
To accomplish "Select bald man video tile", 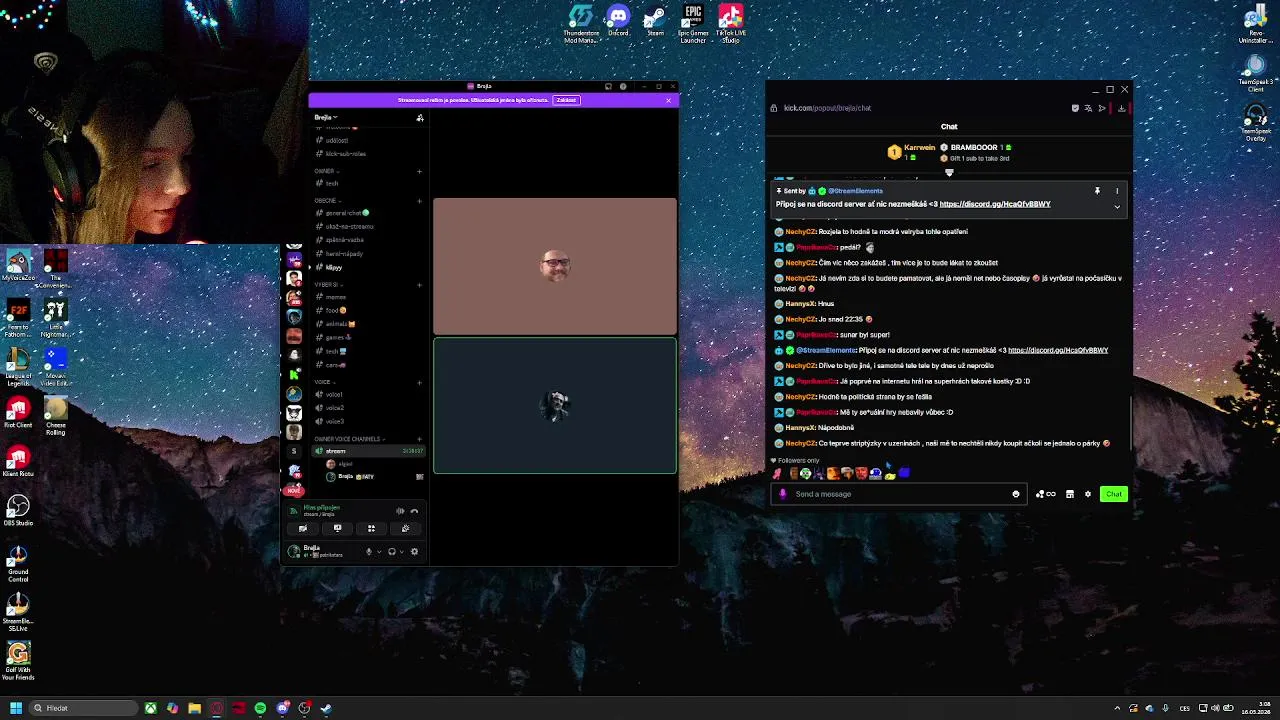I will pyautogui.click(x=555, y=266).
